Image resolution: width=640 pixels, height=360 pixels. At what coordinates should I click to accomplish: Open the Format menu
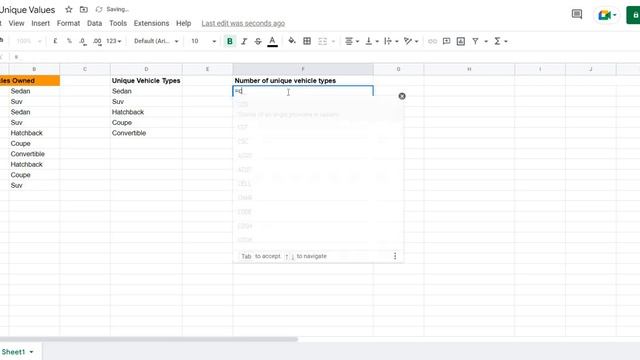[x=68, y=23]
